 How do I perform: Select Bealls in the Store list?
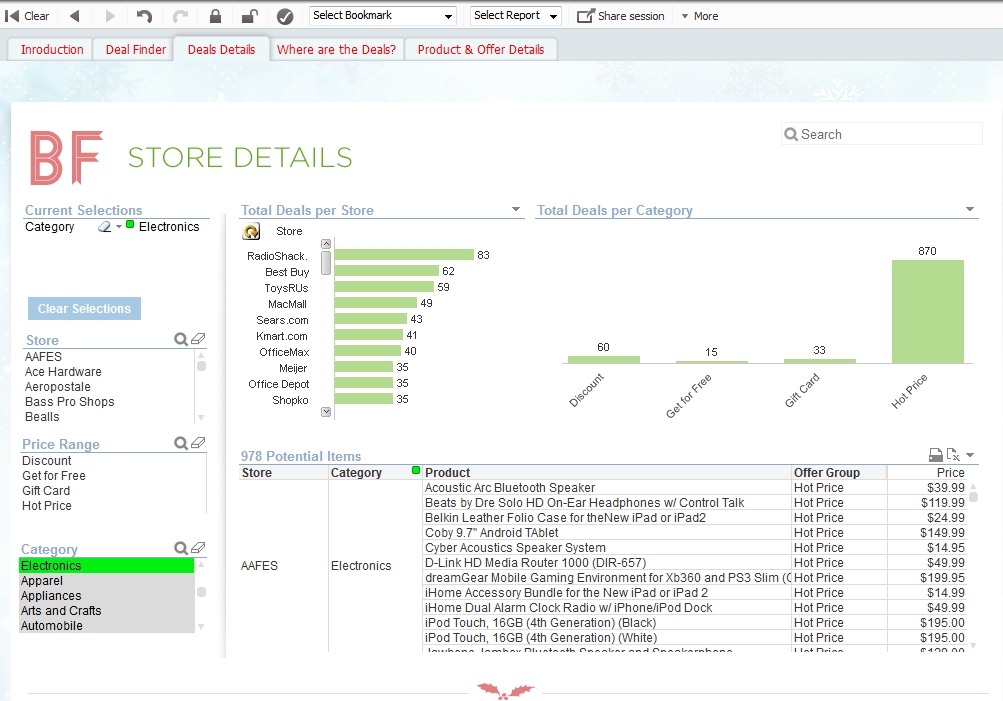pos(107,417)
